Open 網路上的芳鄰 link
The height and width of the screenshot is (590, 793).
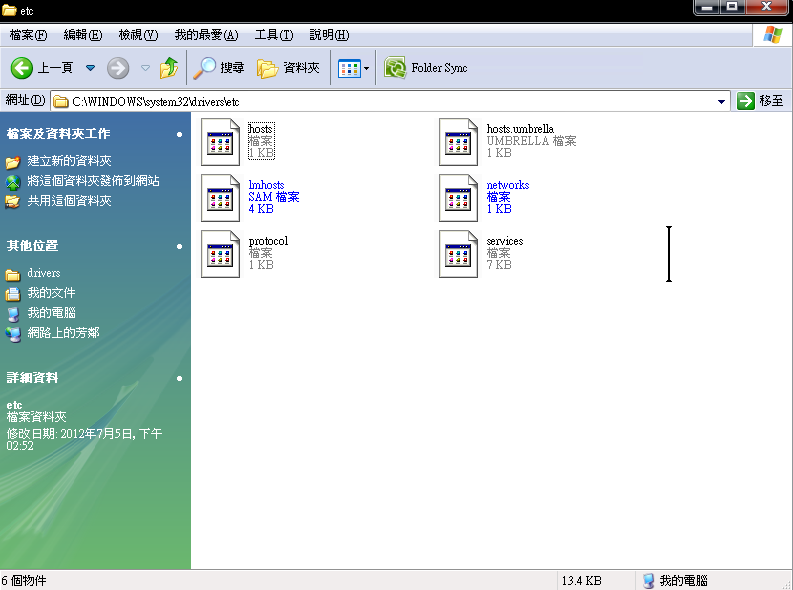[63, 333]
